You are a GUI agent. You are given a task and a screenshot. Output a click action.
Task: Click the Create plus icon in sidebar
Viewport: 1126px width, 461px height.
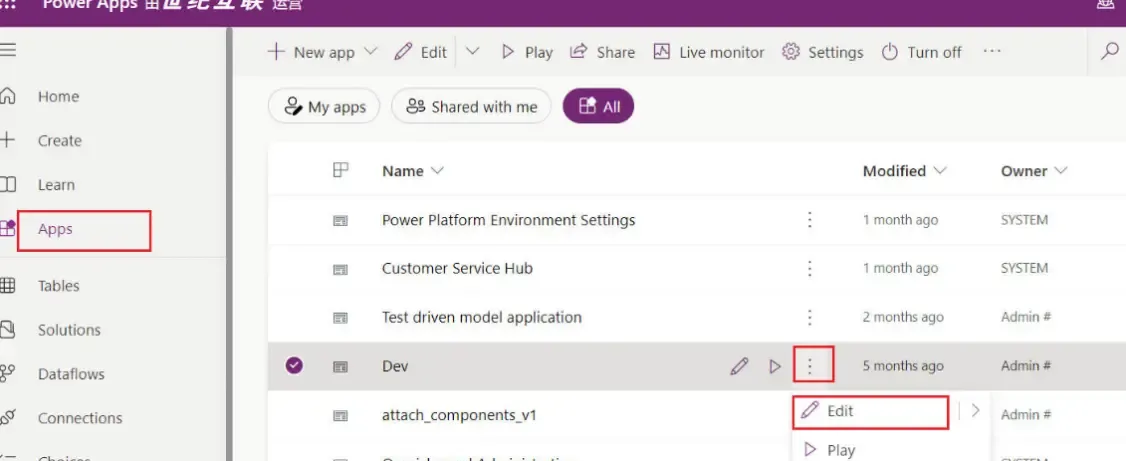[7, 140]
